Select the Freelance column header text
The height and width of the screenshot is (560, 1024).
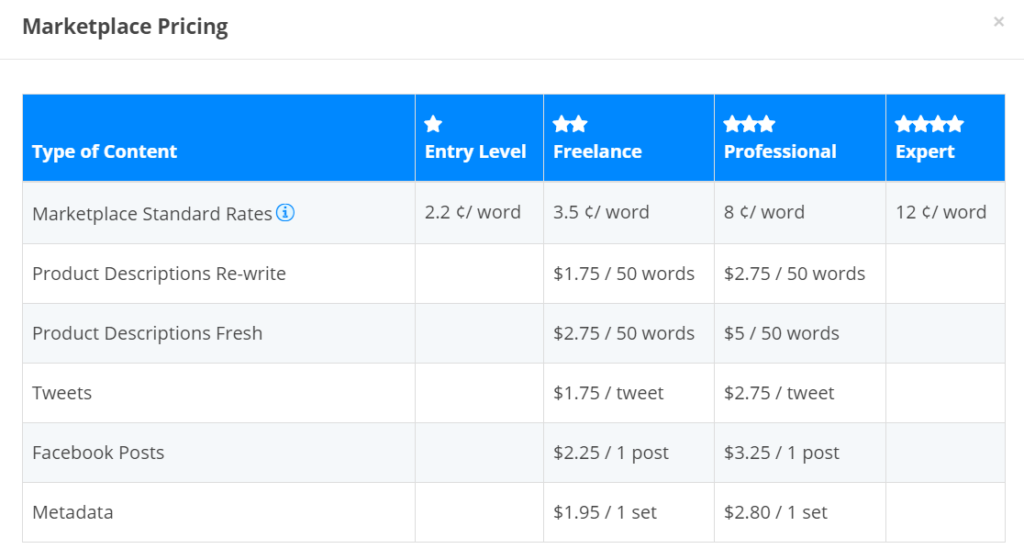pos(598,151)
